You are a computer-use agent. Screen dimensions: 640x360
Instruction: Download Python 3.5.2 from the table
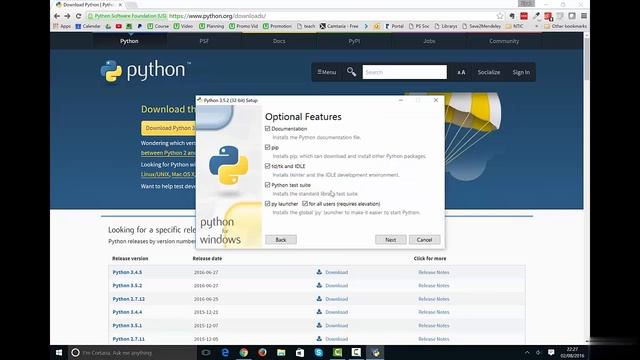[336, 286]
